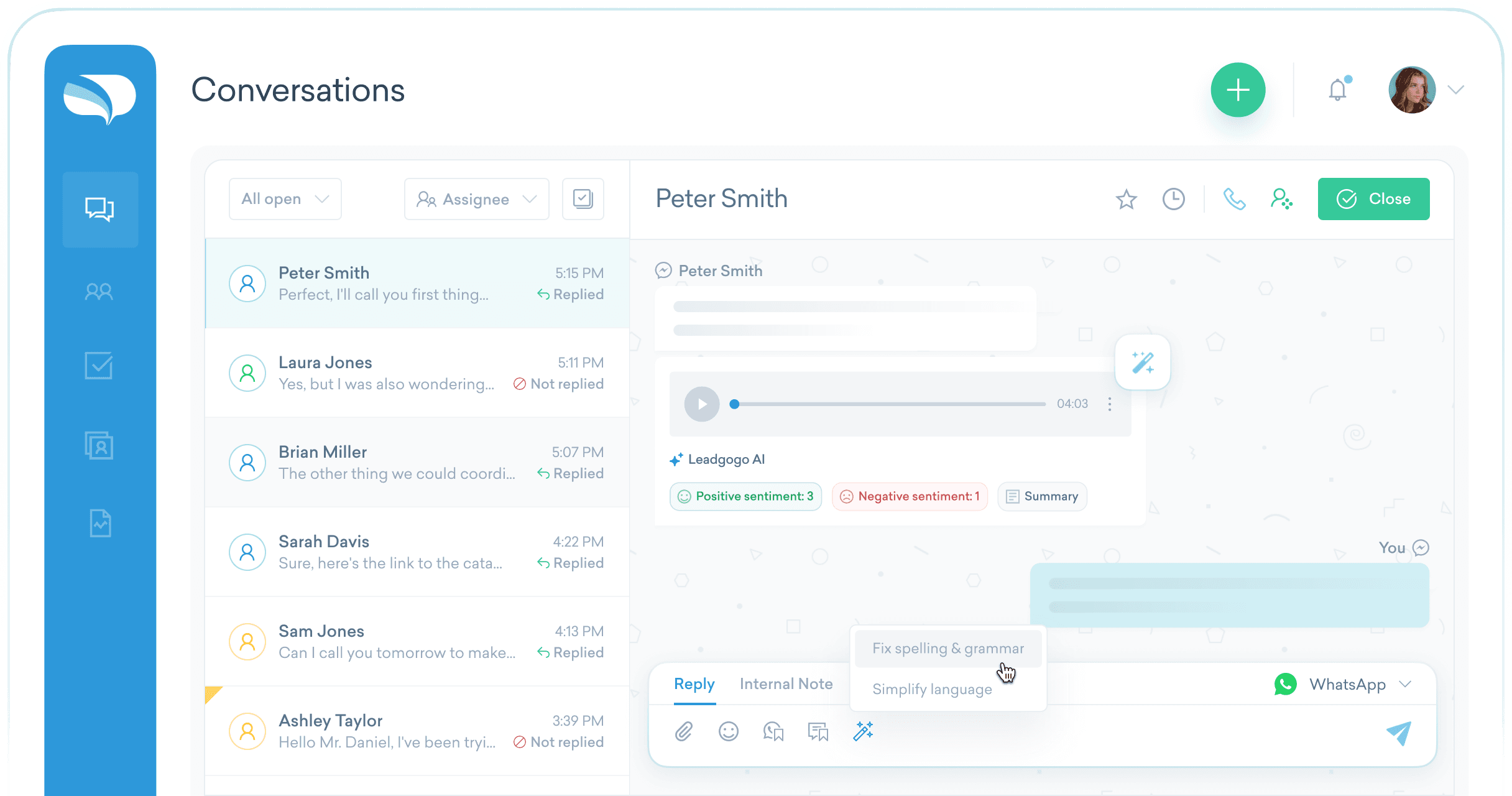Image resolution: width=1512 pixels, height=796 pixels.
Task: Open the emoji picker
Action: [x=728, y=731]
